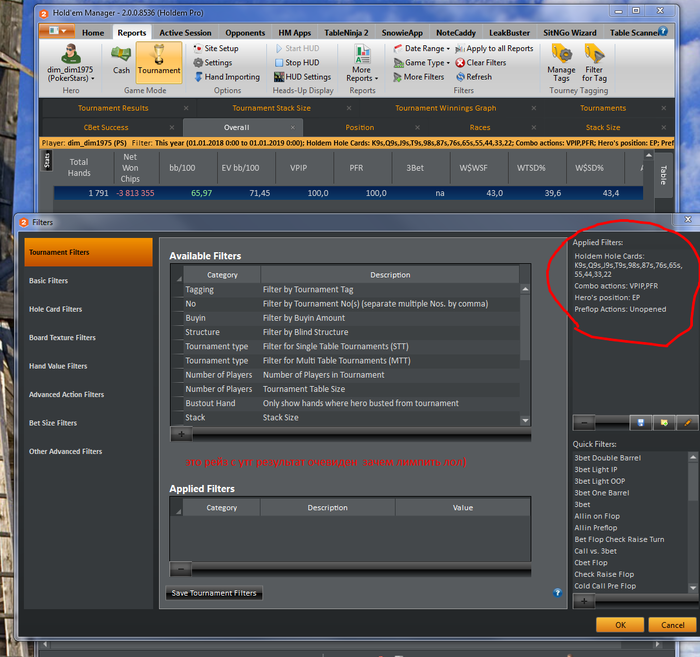Click Save Tournament Filters button
The width and height of the screenshot is (700, 657).
[214, 593]
